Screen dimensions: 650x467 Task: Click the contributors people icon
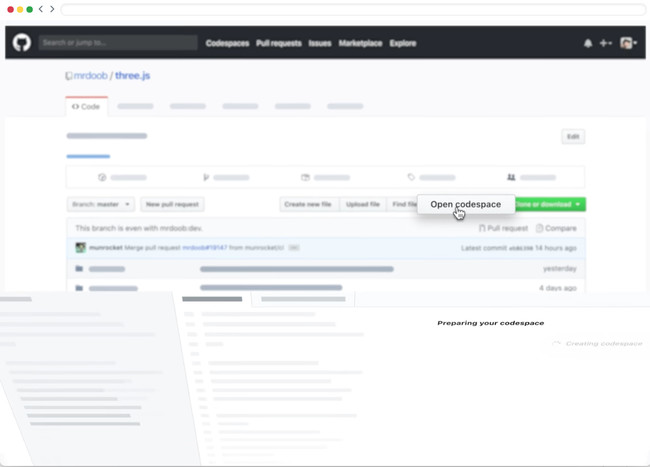click(511, 177)
